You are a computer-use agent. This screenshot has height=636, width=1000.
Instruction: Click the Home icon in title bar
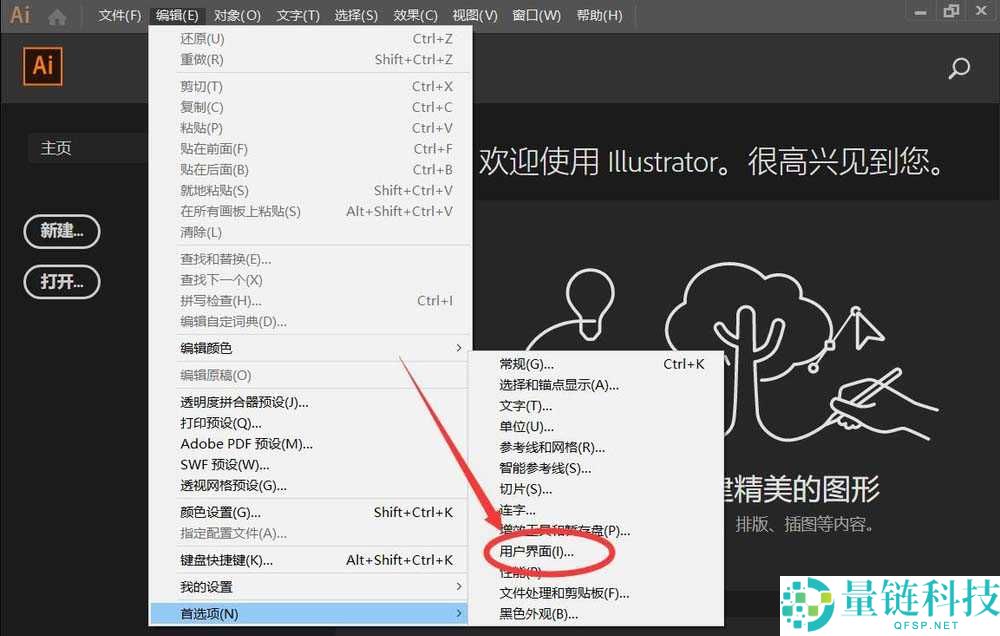[x=57, y=16]
